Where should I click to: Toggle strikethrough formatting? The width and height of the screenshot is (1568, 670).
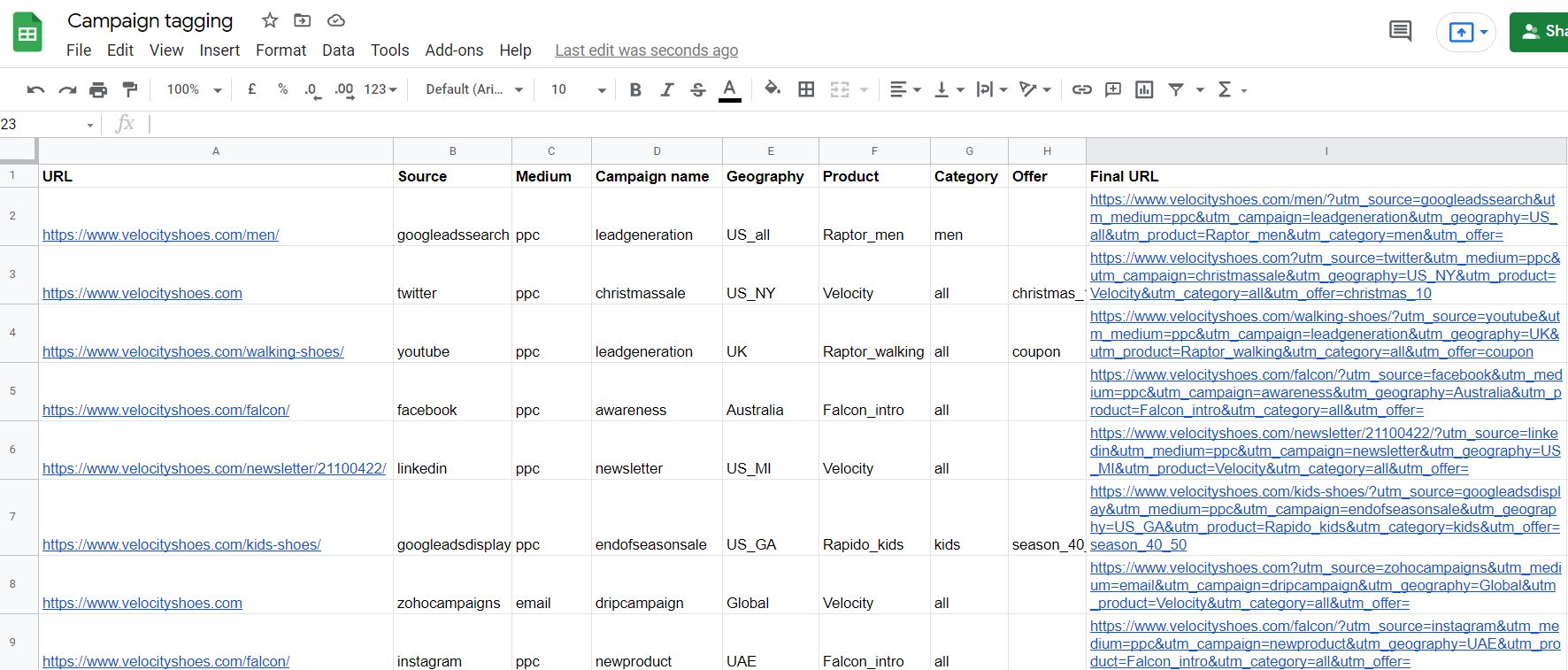[697, 89]
